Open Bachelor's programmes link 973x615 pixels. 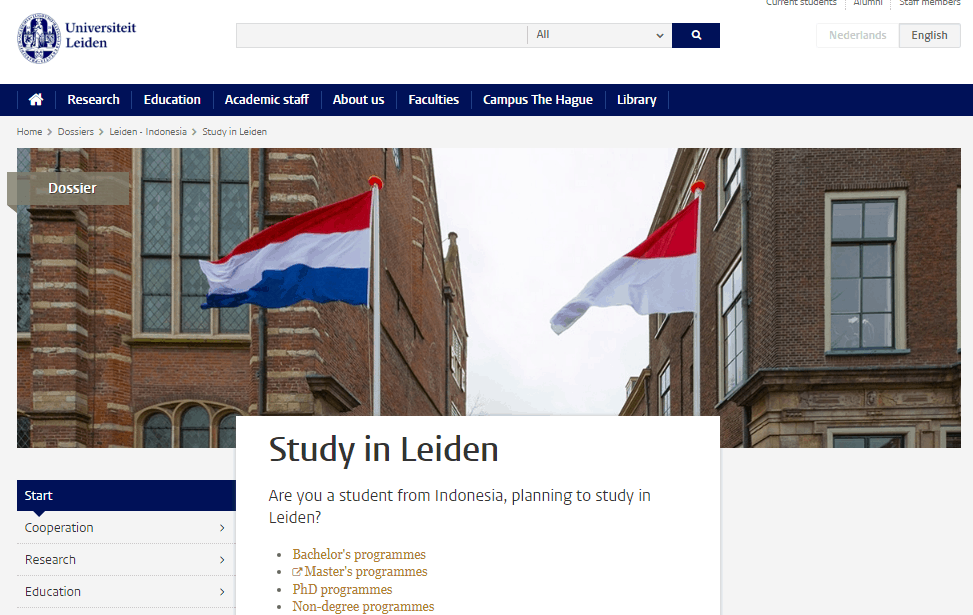coord(359,554)
